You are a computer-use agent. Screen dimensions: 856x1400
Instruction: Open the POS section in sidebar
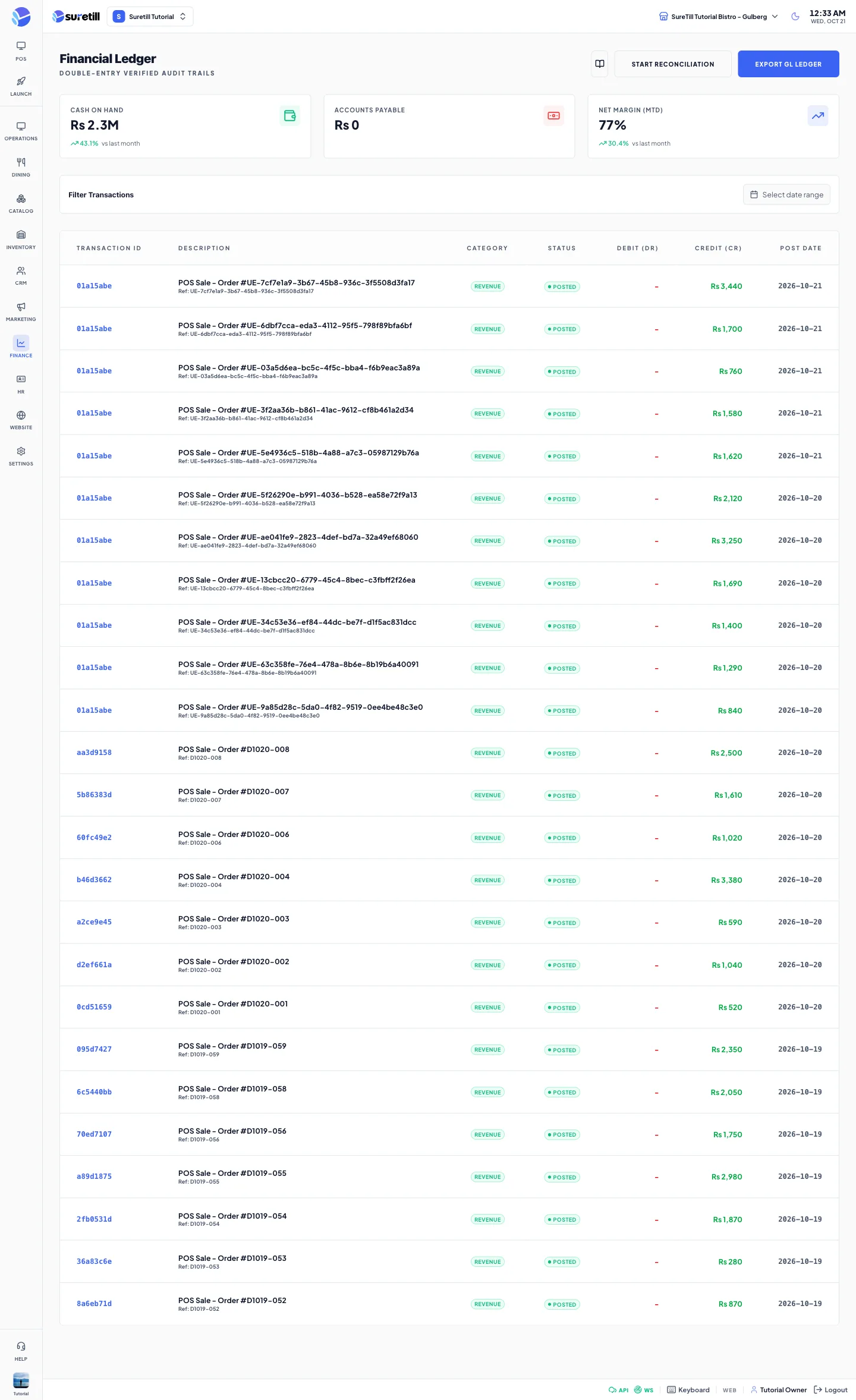[21, 51]
